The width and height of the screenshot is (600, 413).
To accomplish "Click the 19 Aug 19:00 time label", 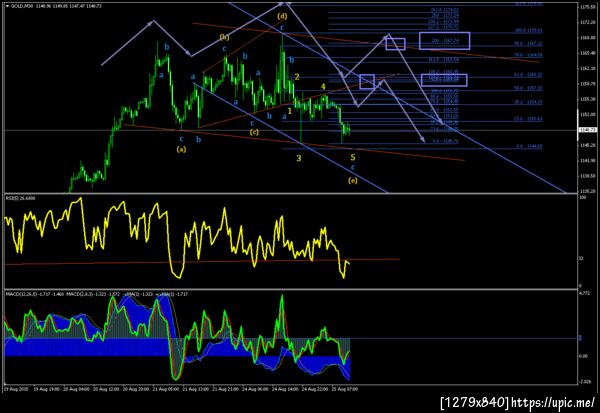I will pos(46,389).
